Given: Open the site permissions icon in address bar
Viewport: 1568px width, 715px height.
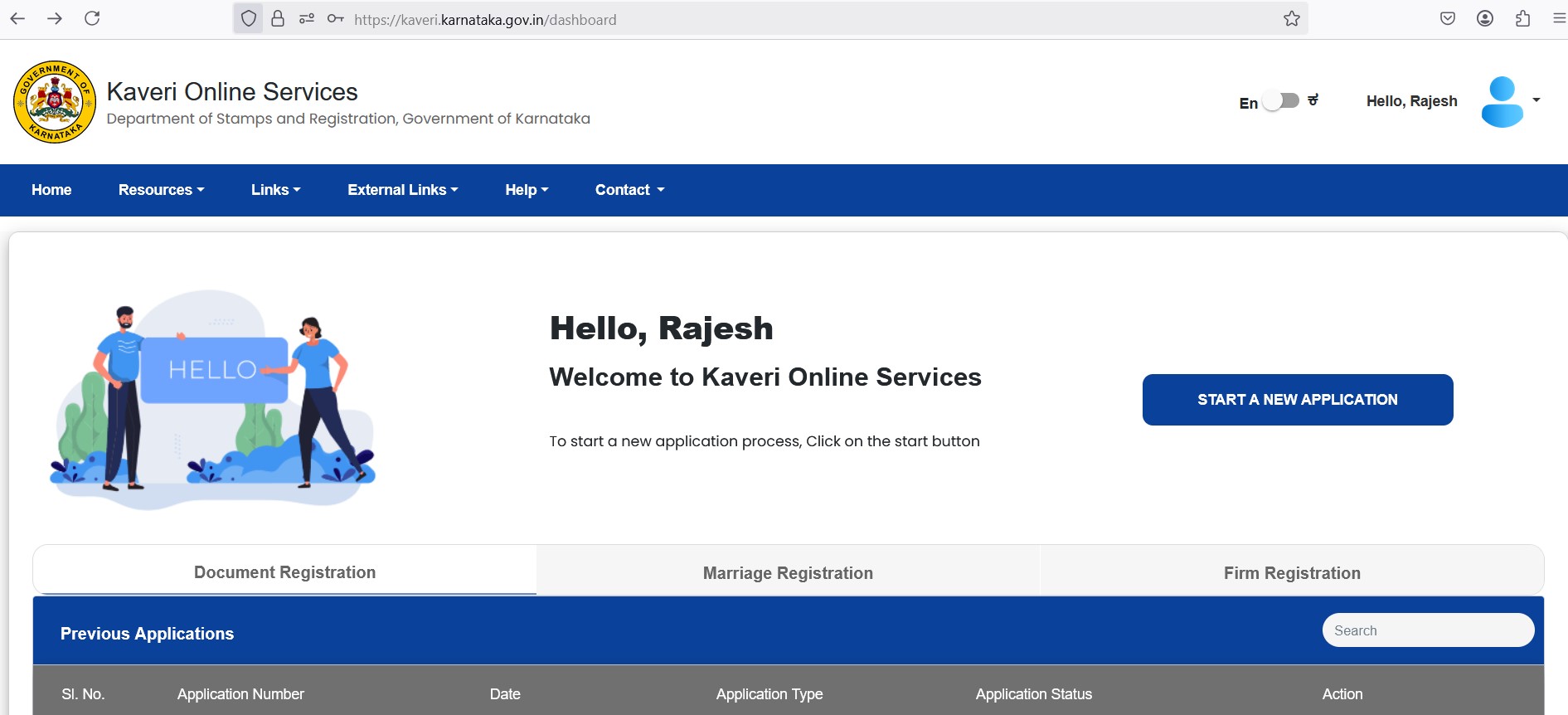Looking at the screenshot, I should coord(307,18).
